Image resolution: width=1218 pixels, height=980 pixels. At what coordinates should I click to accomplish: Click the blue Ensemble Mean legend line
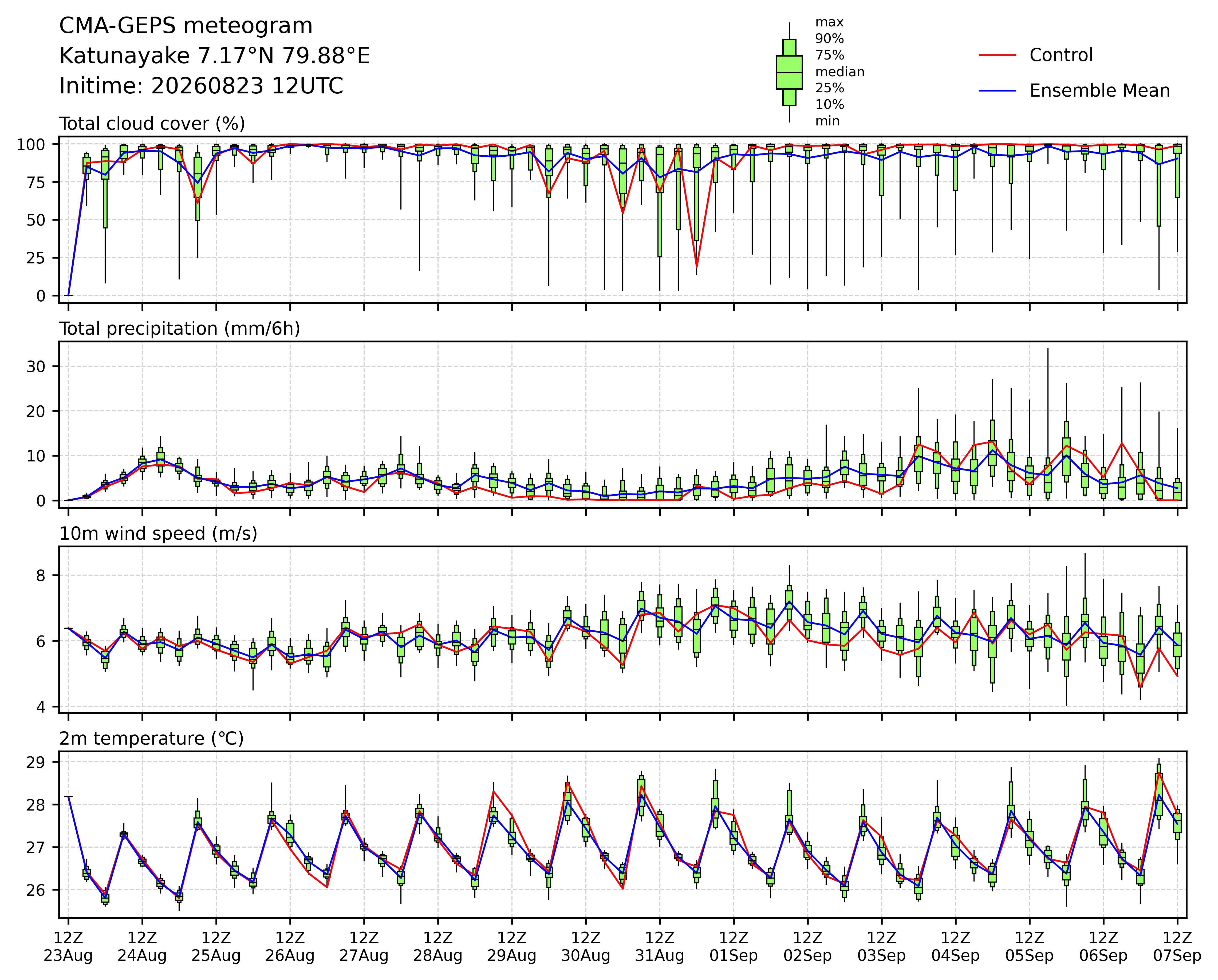coord(997,91)
